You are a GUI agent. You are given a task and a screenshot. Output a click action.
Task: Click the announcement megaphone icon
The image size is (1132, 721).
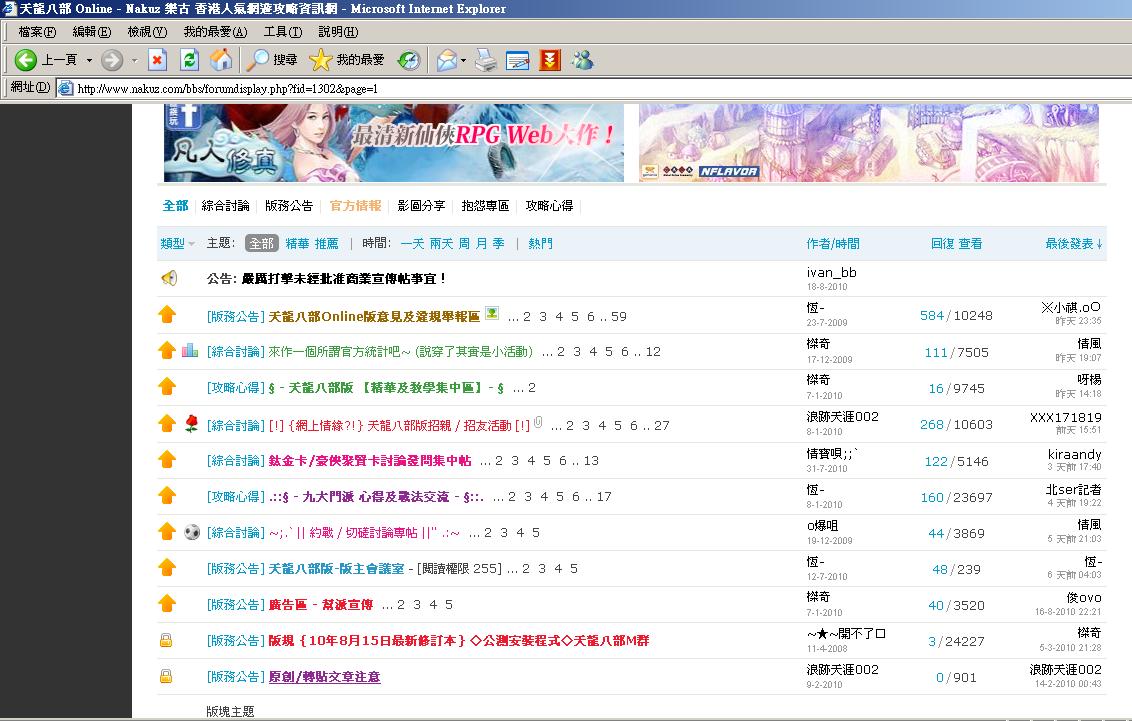[x=169, y=278]
